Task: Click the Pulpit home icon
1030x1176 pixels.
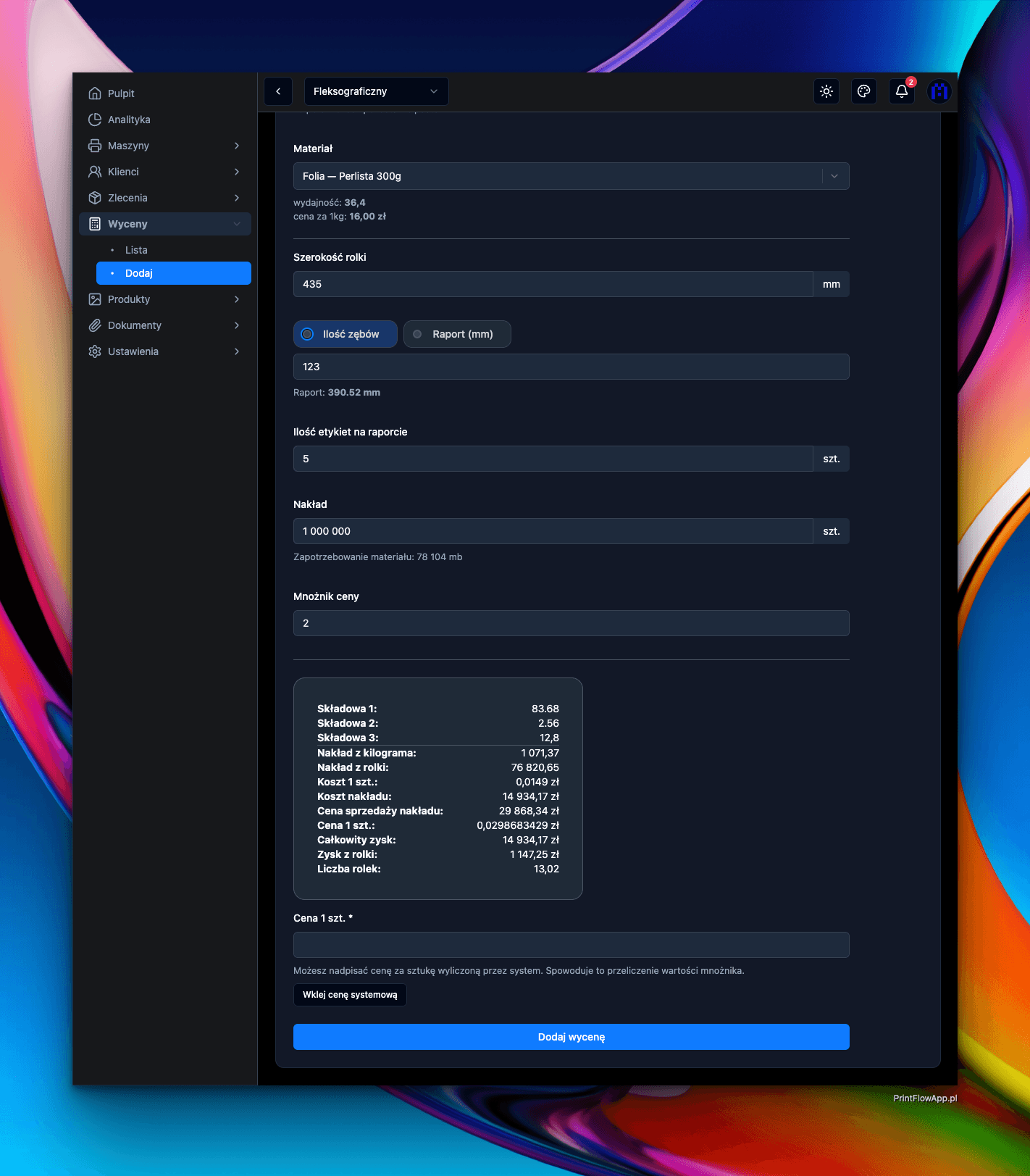Action: click(x=95, y=93)
